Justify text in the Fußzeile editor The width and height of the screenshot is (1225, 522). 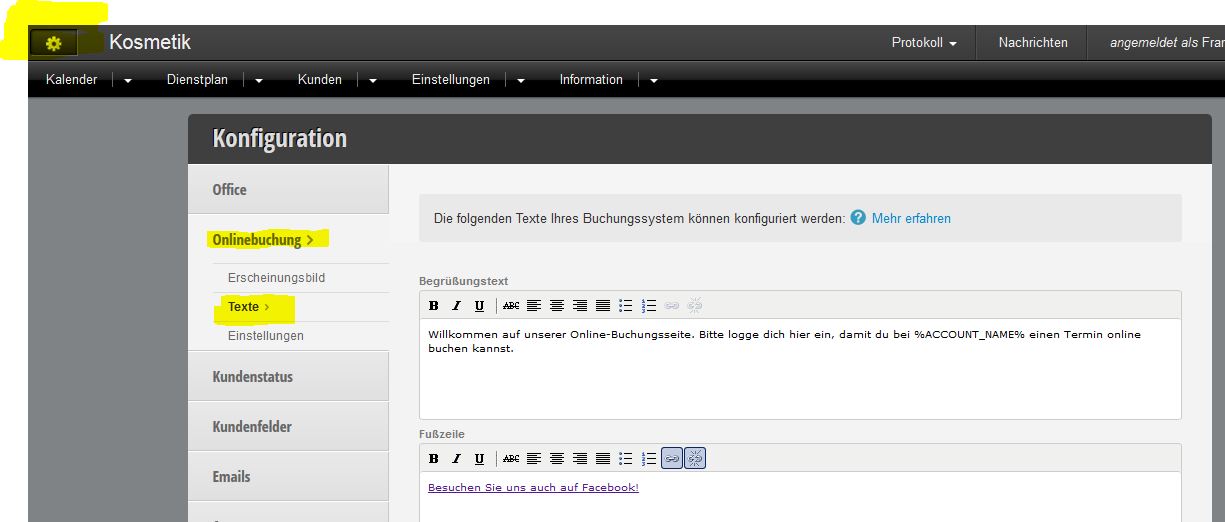pyautogui.click(x=603, y=459)
